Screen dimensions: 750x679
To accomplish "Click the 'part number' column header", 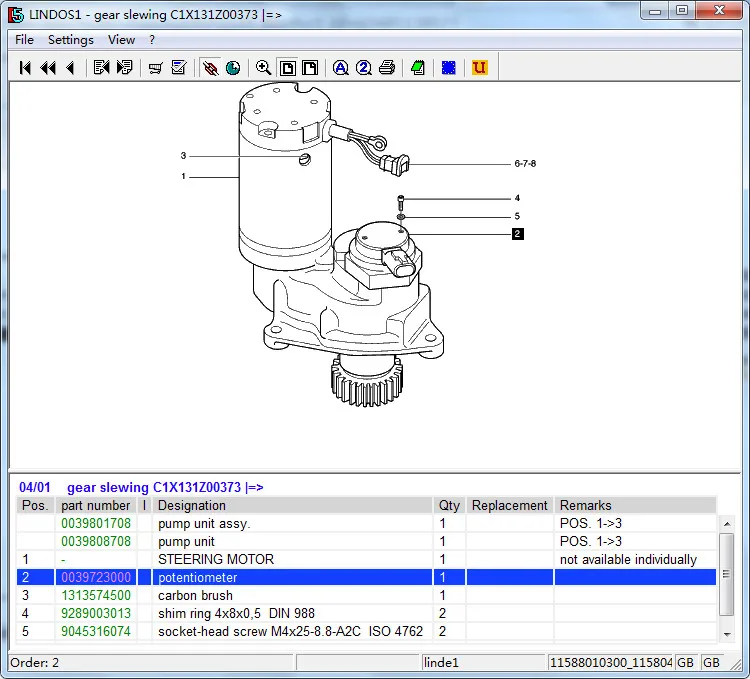I will click(96, 505).
